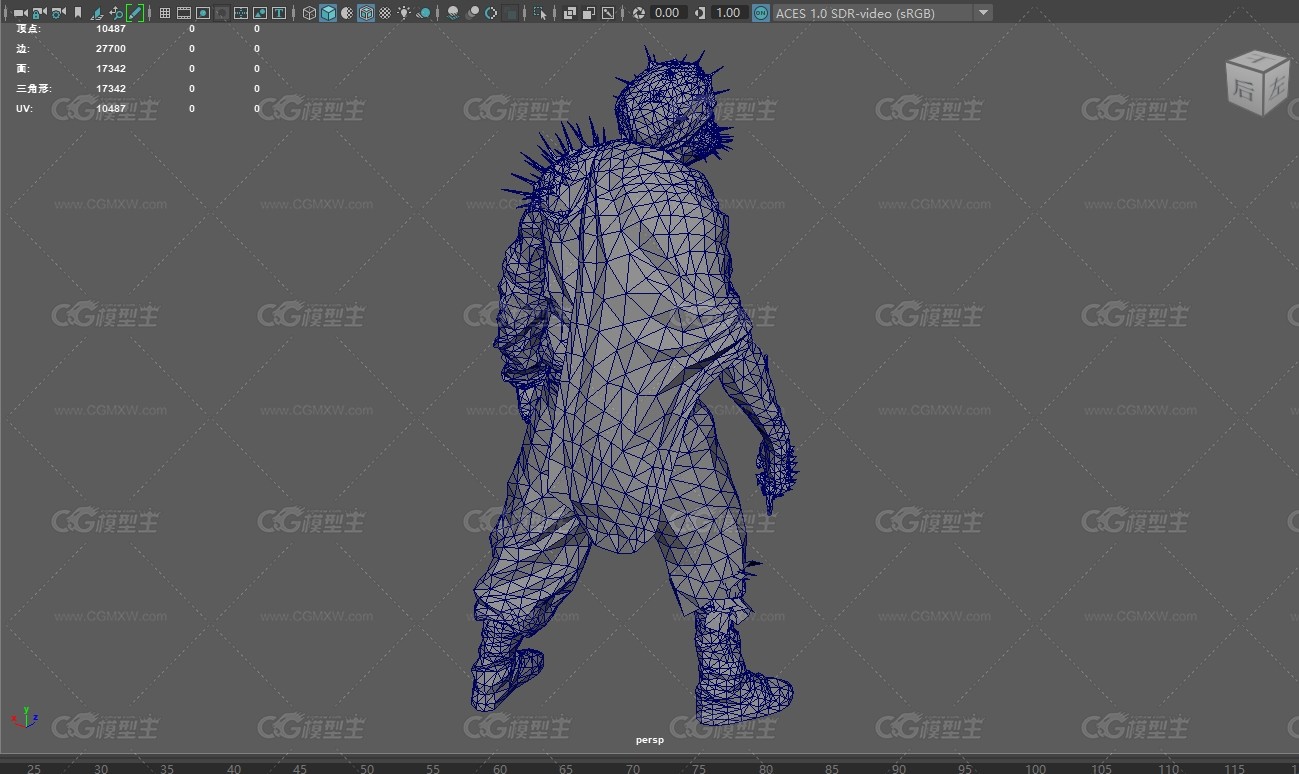The image size is (1299, 774).
Task: Activate the 2D Pan/Zoom icon
Action: click(116, 13)
